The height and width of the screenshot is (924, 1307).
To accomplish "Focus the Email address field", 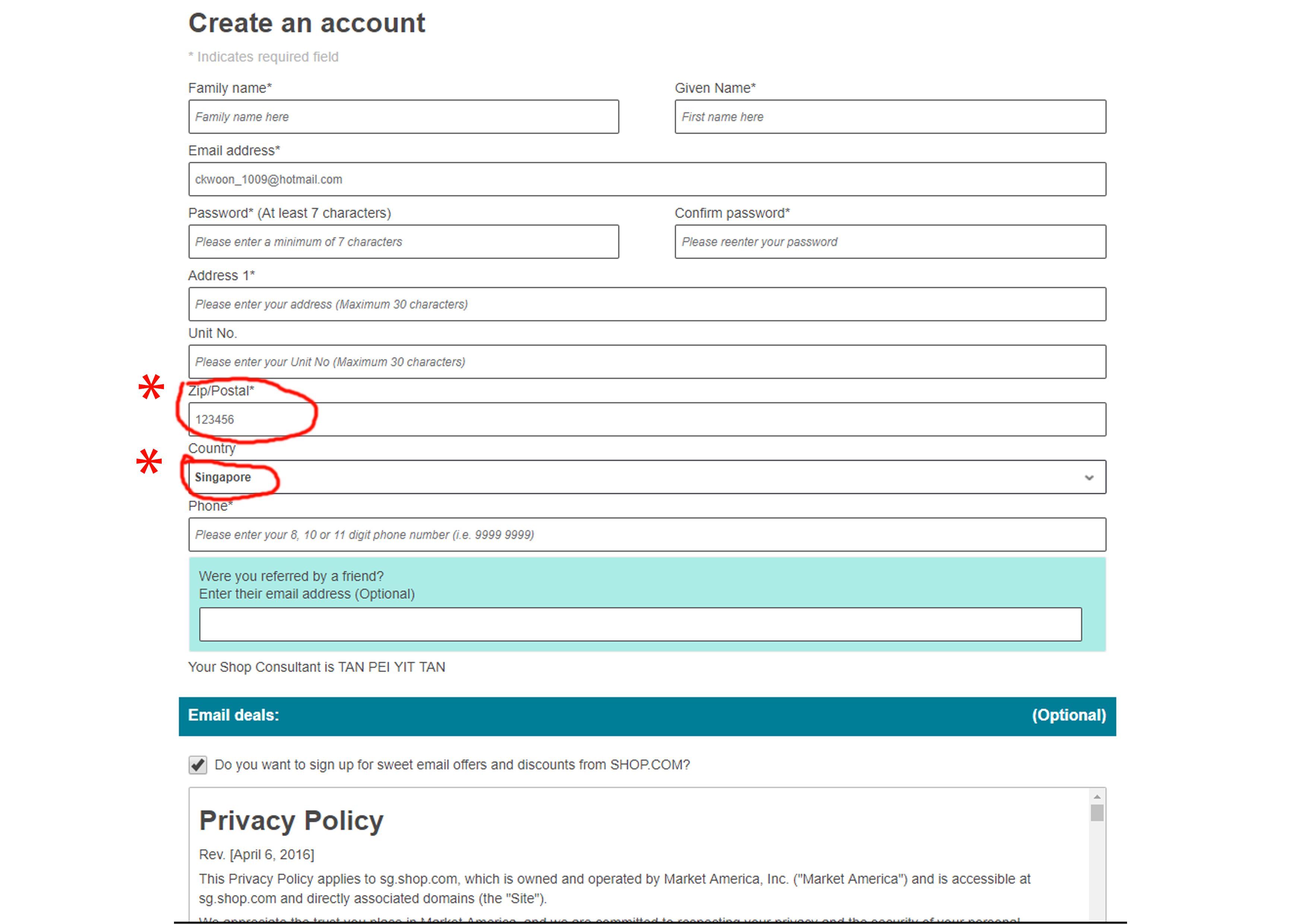I will point(647,179).
